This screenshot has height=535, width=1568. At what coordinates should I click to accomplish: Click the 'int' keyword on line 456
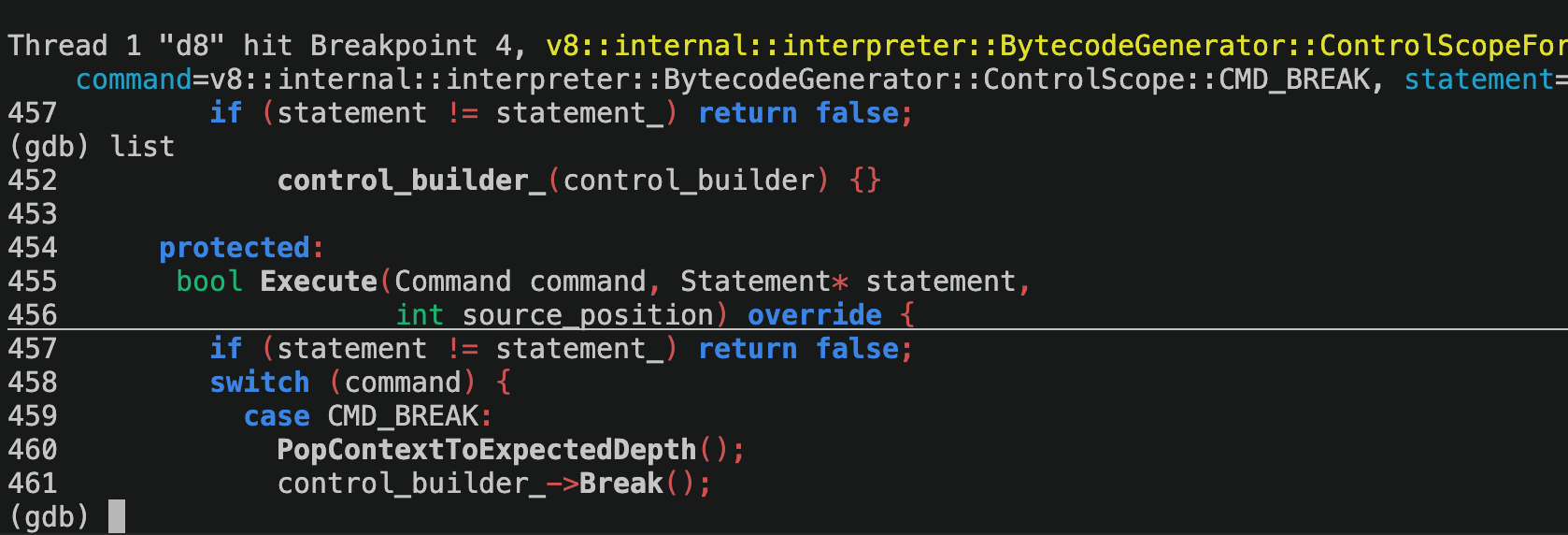419,315
